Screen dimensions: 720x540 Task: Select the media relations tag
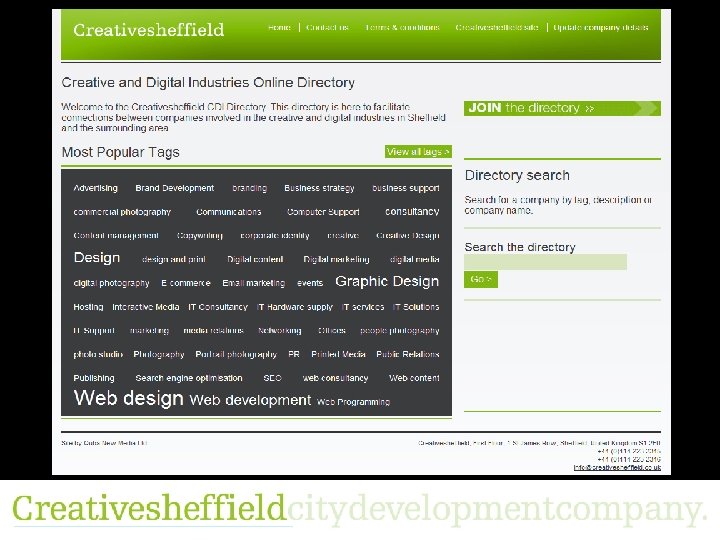(214, 331)
